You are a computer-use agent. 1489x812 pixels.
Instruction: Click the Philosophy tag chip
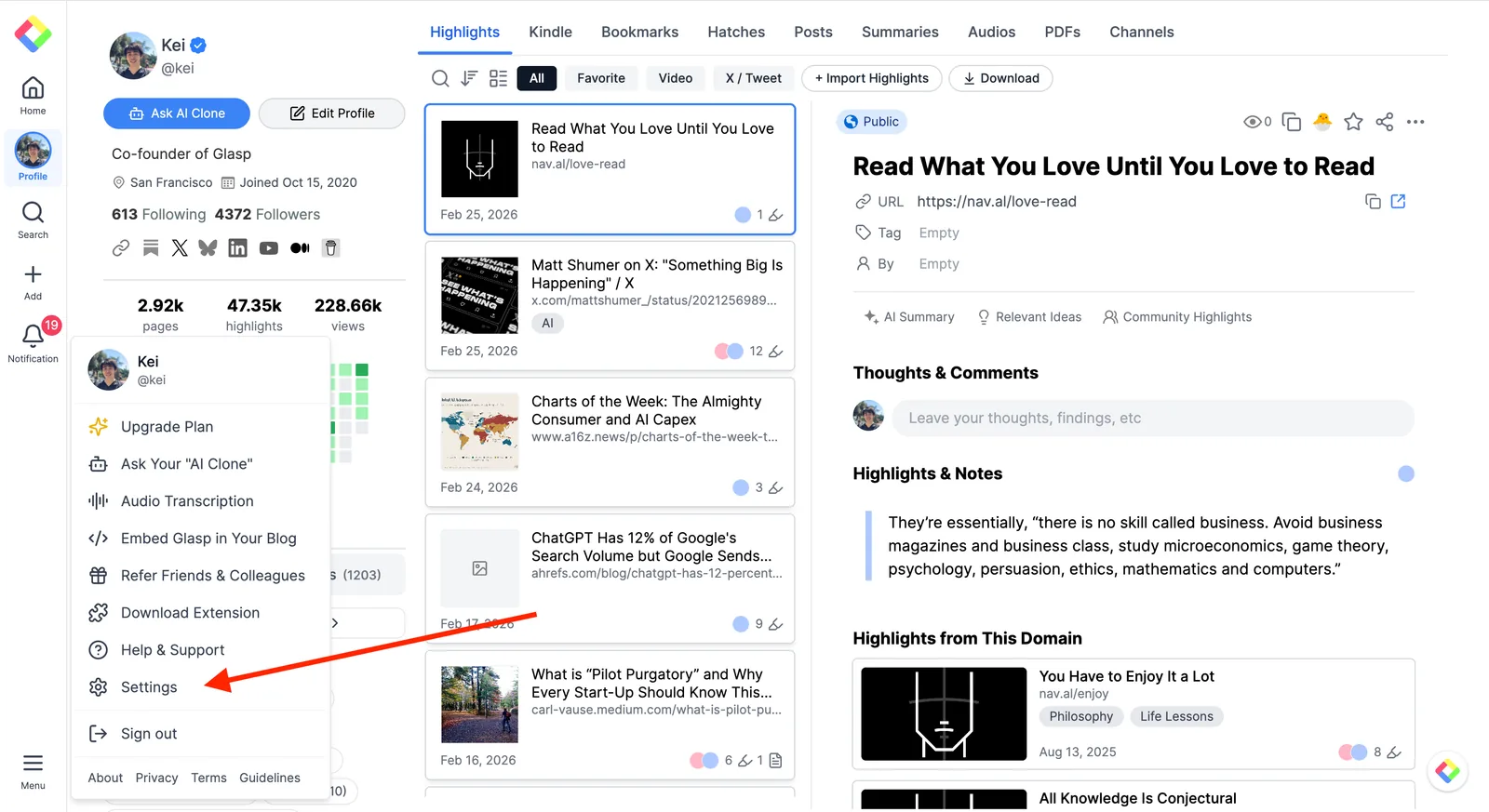coord(1080,716)
